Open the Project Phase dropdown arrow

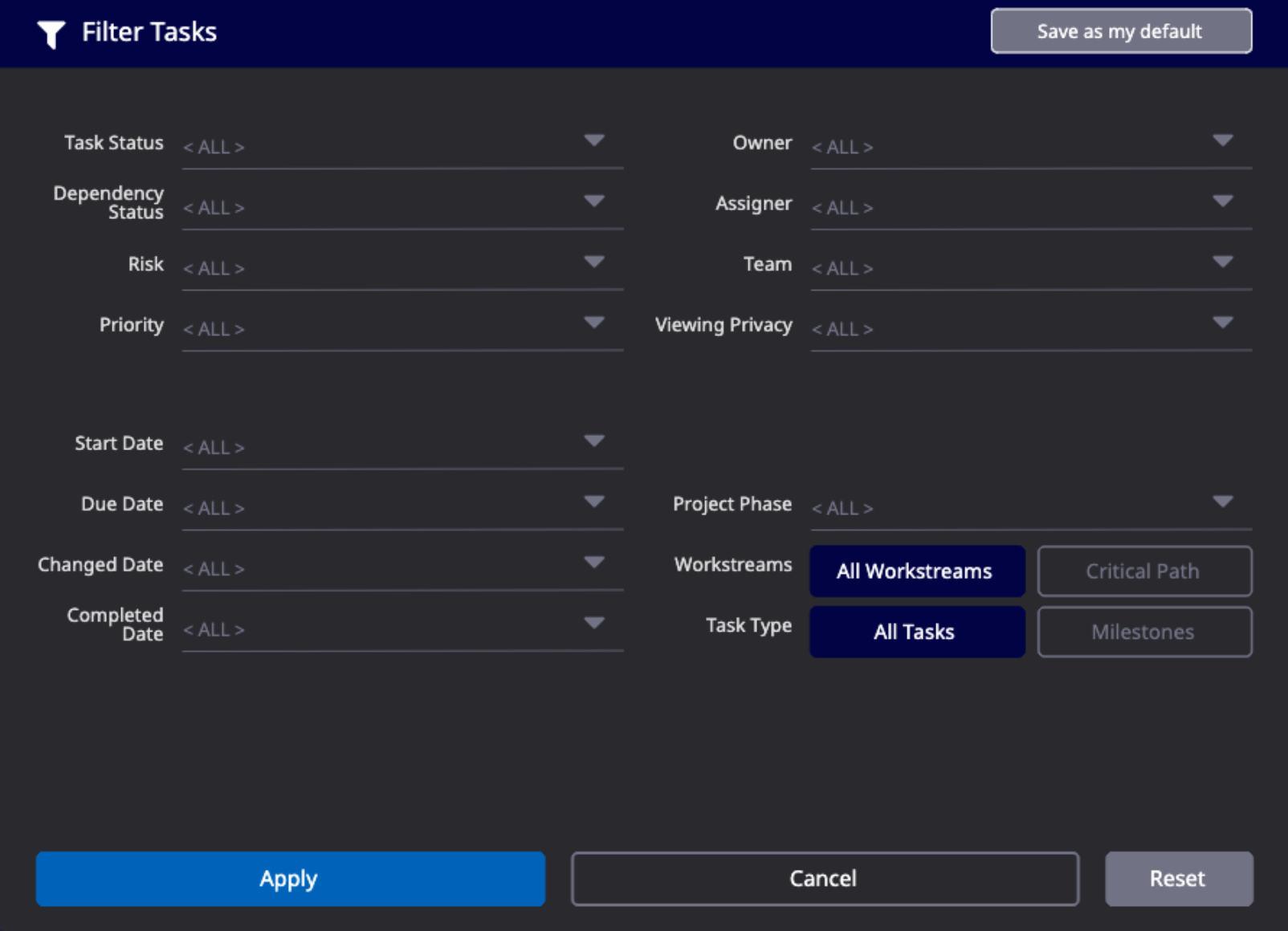point(1222,502)
